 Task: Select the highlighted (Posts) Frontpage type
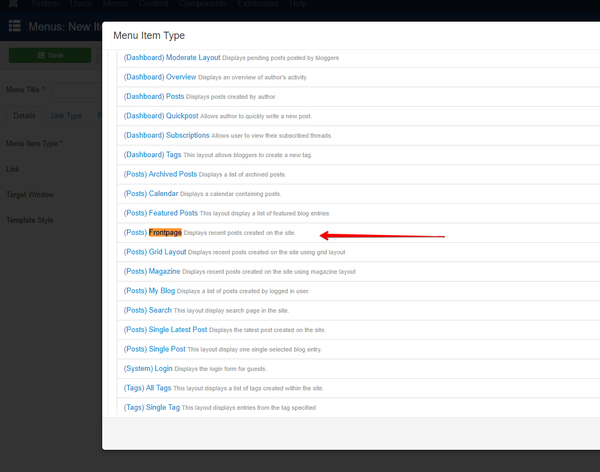(152, 232)
